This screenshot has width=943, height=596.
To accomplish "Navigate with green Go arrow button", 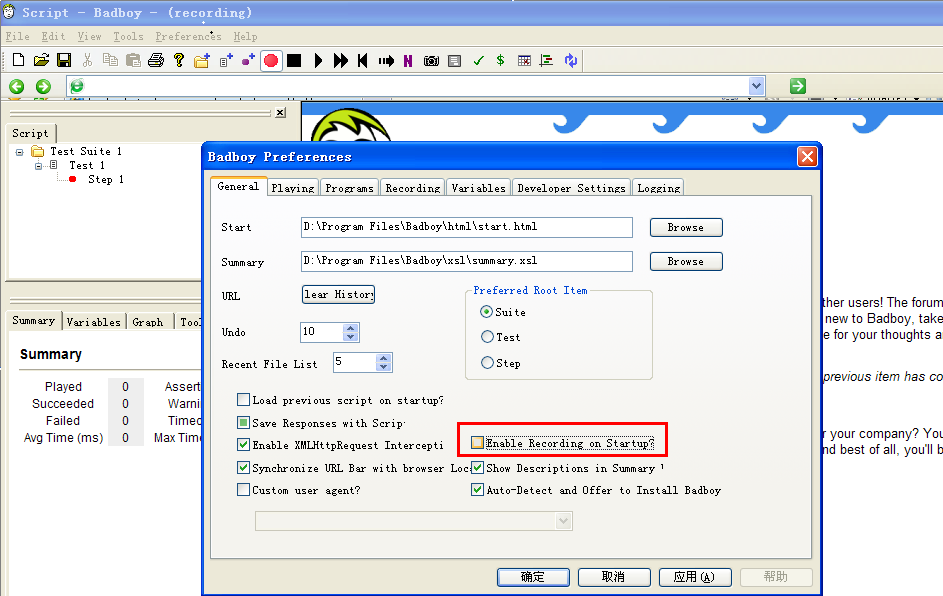I will click(x=797, y=86).
